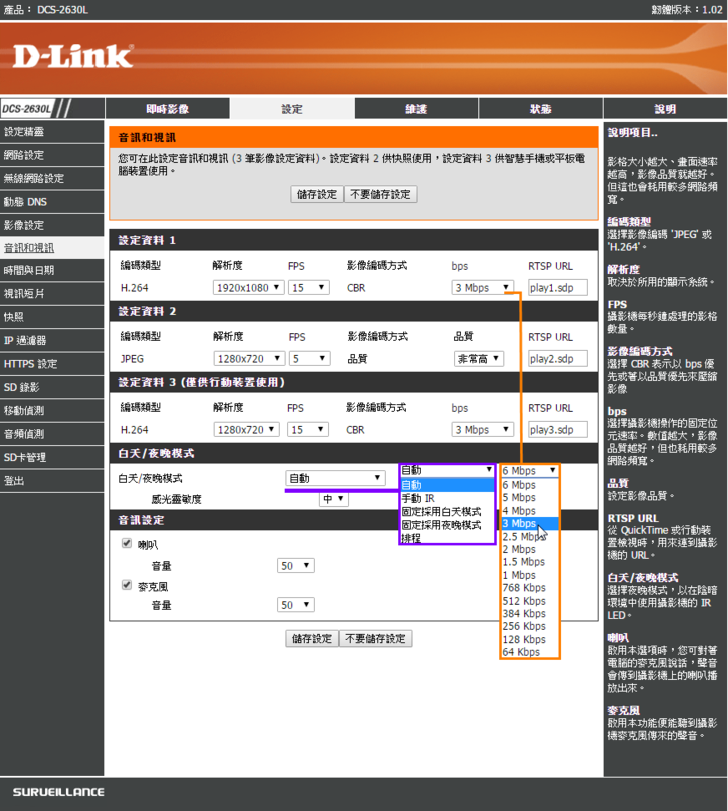Viewport: 728px width, 811px height.
Task: Go to the 狀態 tab
Action: pos(540,109)
